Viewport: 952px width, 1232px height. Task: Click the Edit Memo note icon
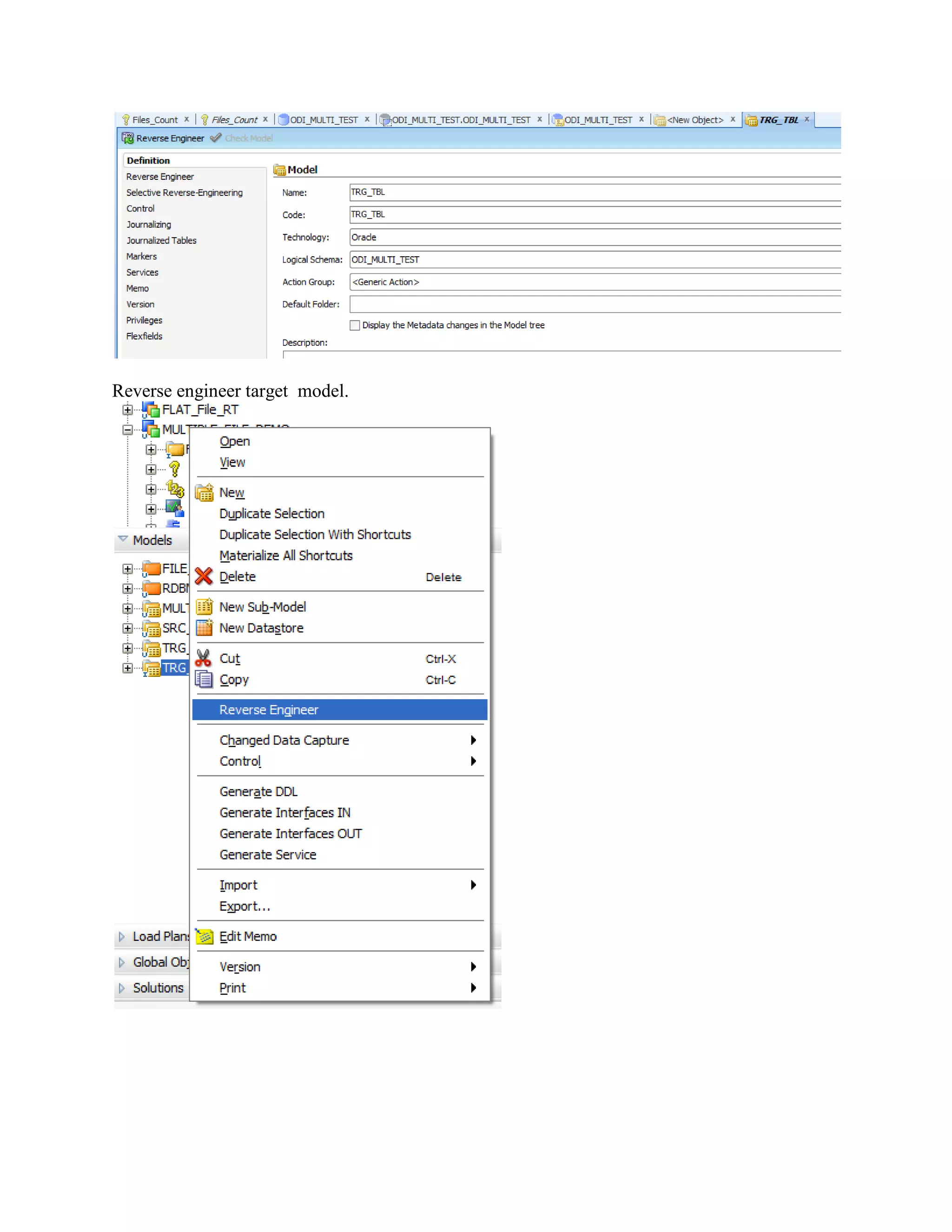tap(204, 936)
